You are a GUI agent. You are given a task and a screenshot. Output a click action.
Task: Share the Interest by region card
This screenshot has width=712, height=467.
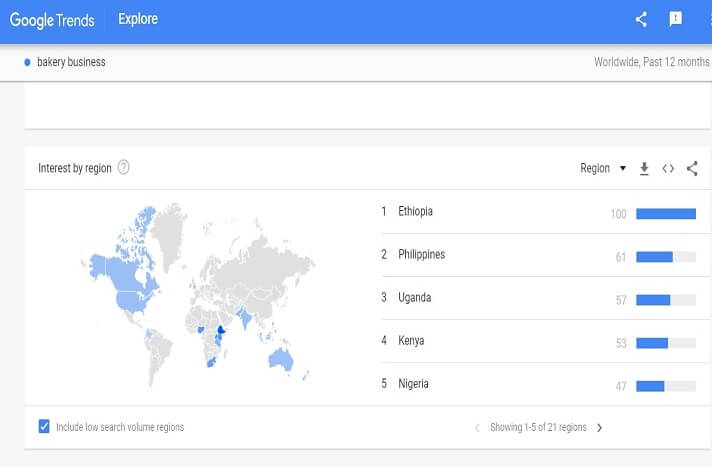coord(692,169)
